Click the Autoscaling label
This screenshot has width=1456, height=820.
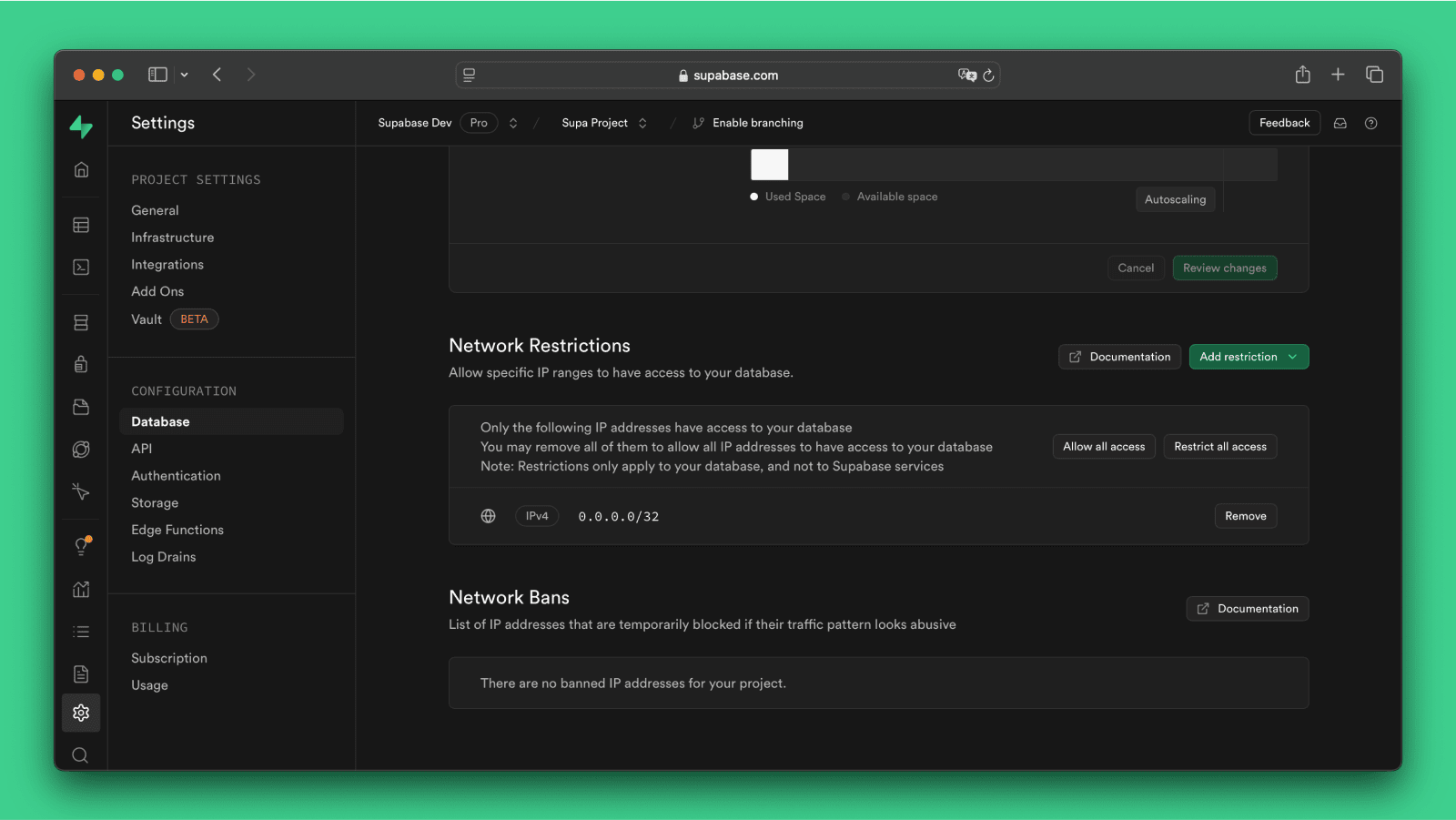click(1175, 199)
